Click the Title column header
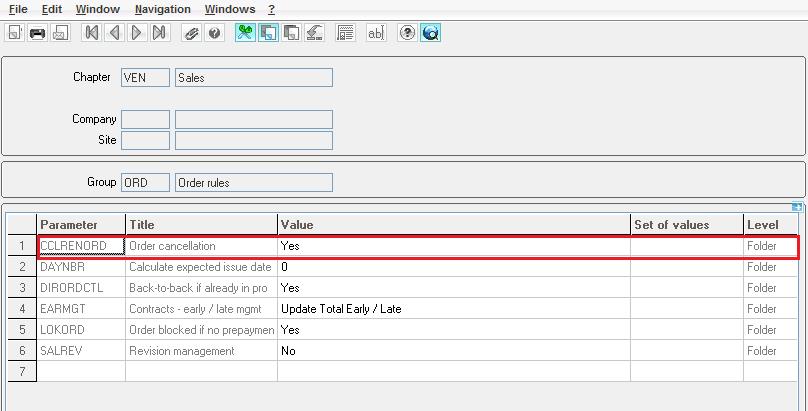 pyautogui.click(x=201, y=225)
